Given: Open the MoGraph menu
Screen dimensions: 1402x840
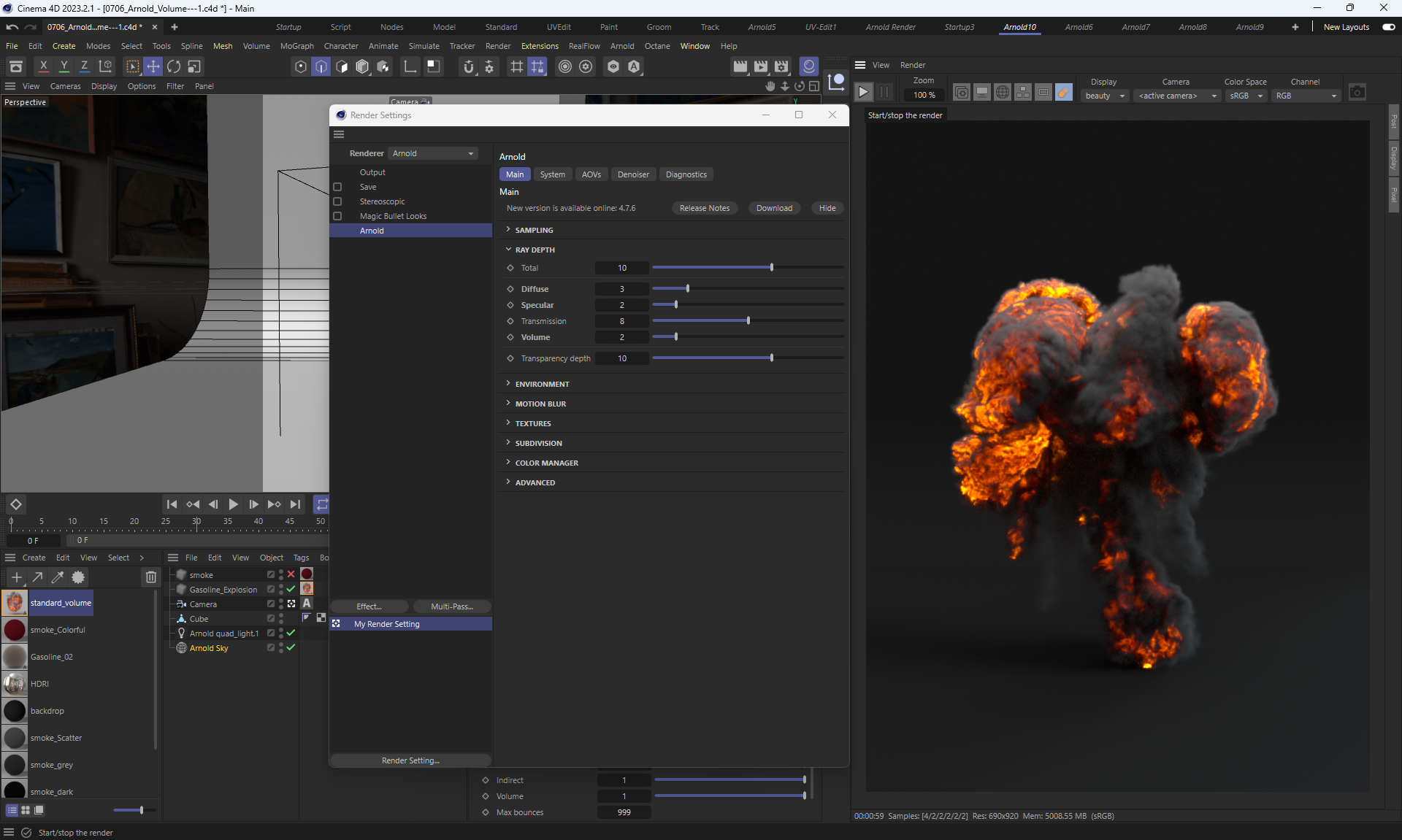Looking at the screenshot, I should (296, 46).
